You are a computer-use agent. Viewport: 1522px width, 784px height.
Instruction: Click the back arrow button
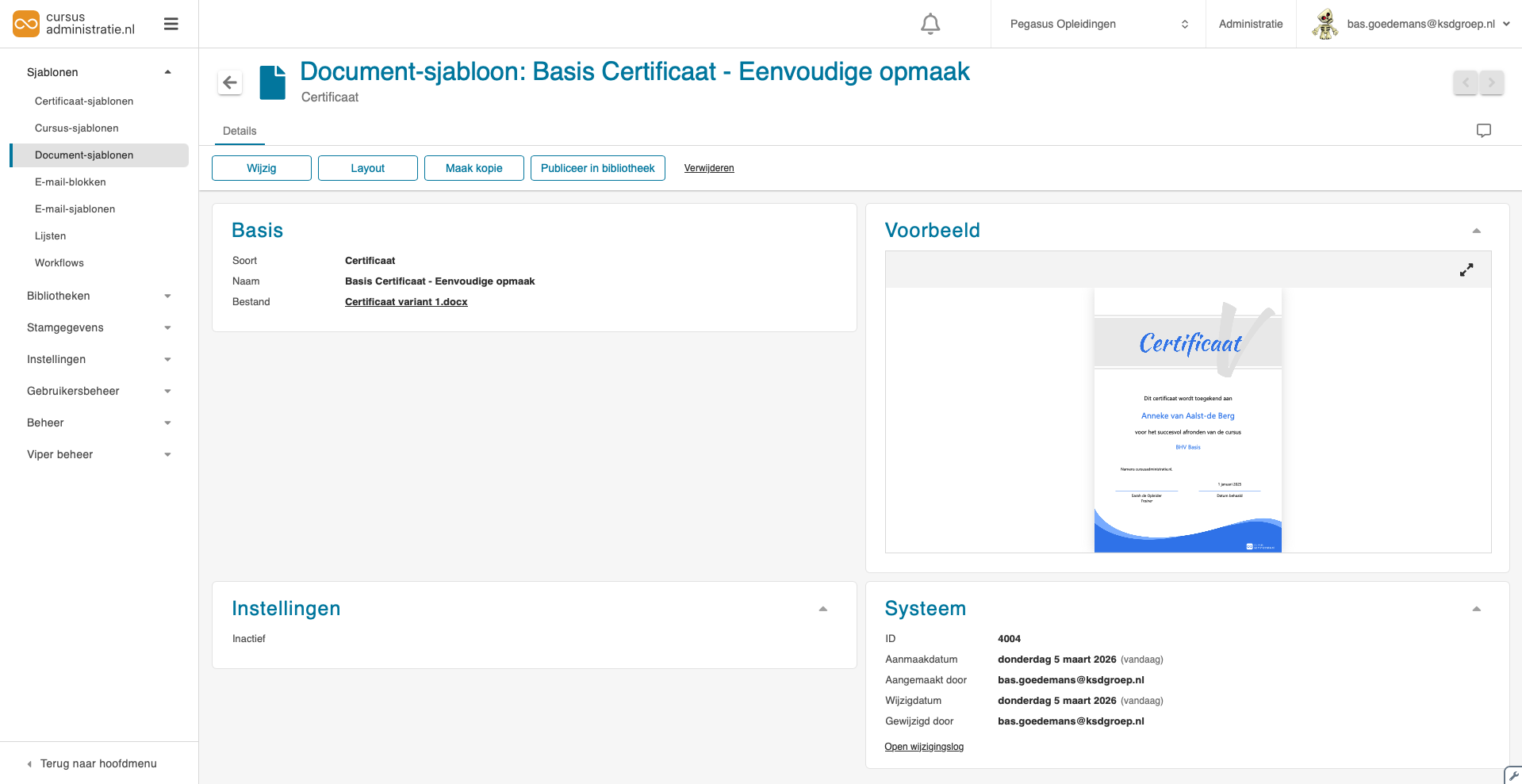pyautogui.click(x=230, y=82)
